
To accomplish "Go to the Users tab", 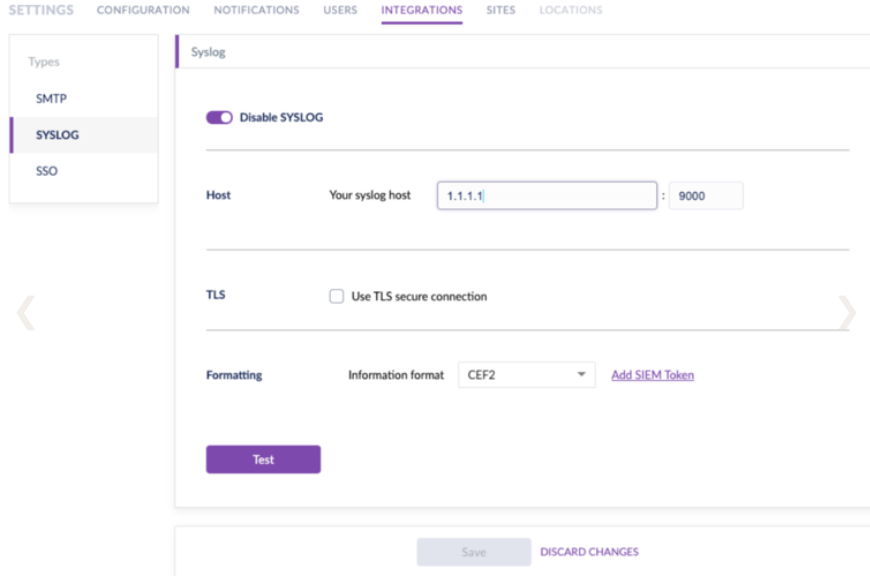I will 340,10.
